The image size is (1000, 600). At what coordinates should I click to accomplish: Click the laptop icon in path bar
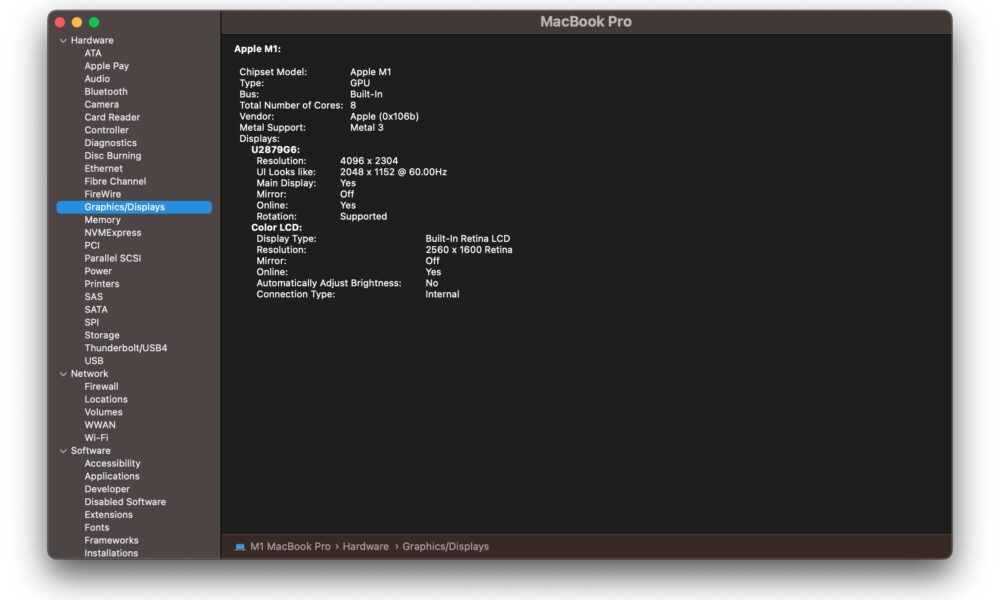[x=240, y=547]
